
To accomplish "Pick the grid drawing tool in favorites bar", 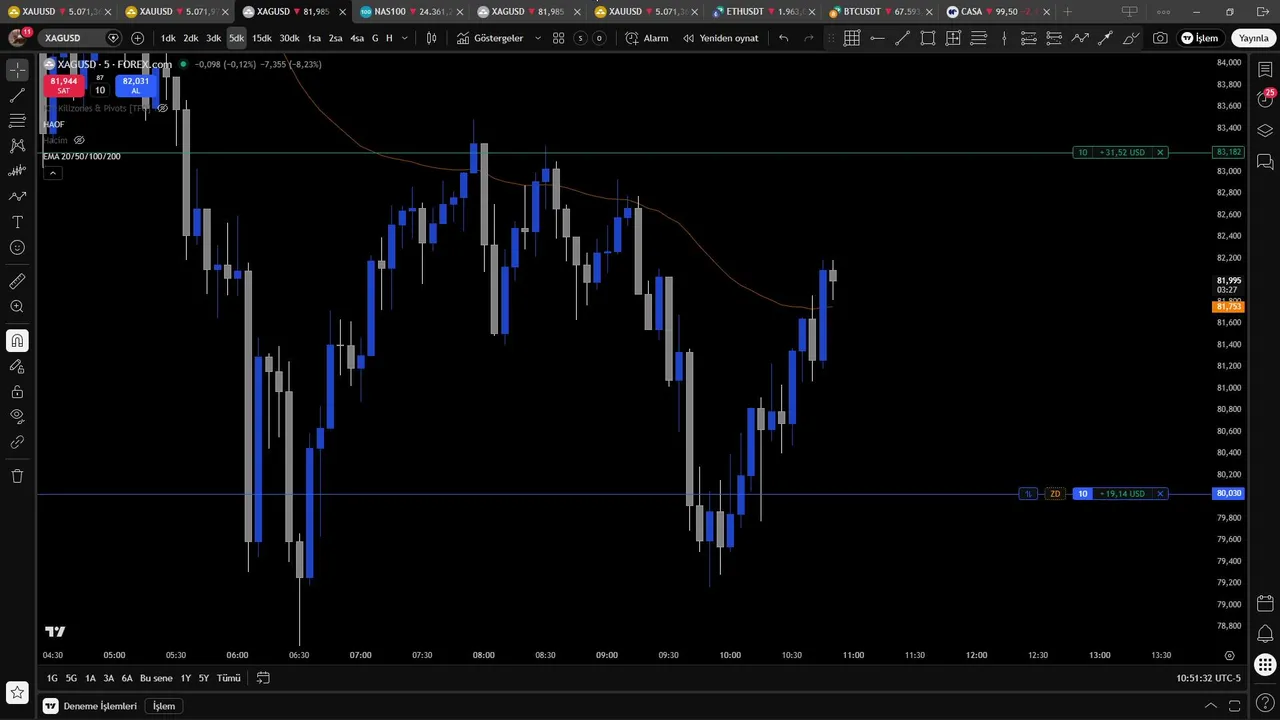I will [x=852, y=38].
